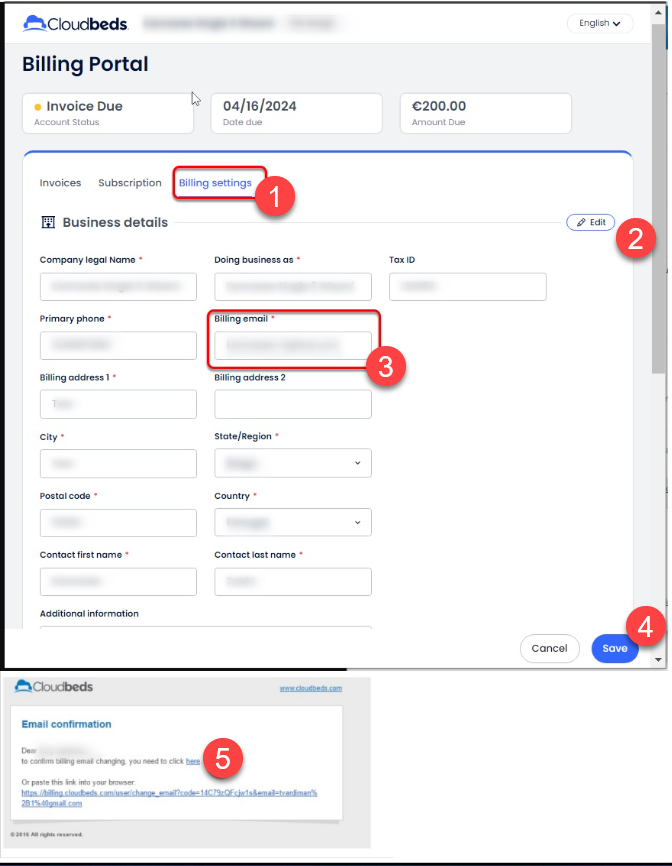Click the Invoice Due account status card
Screen dimensions: 672x866
[108, 113]
